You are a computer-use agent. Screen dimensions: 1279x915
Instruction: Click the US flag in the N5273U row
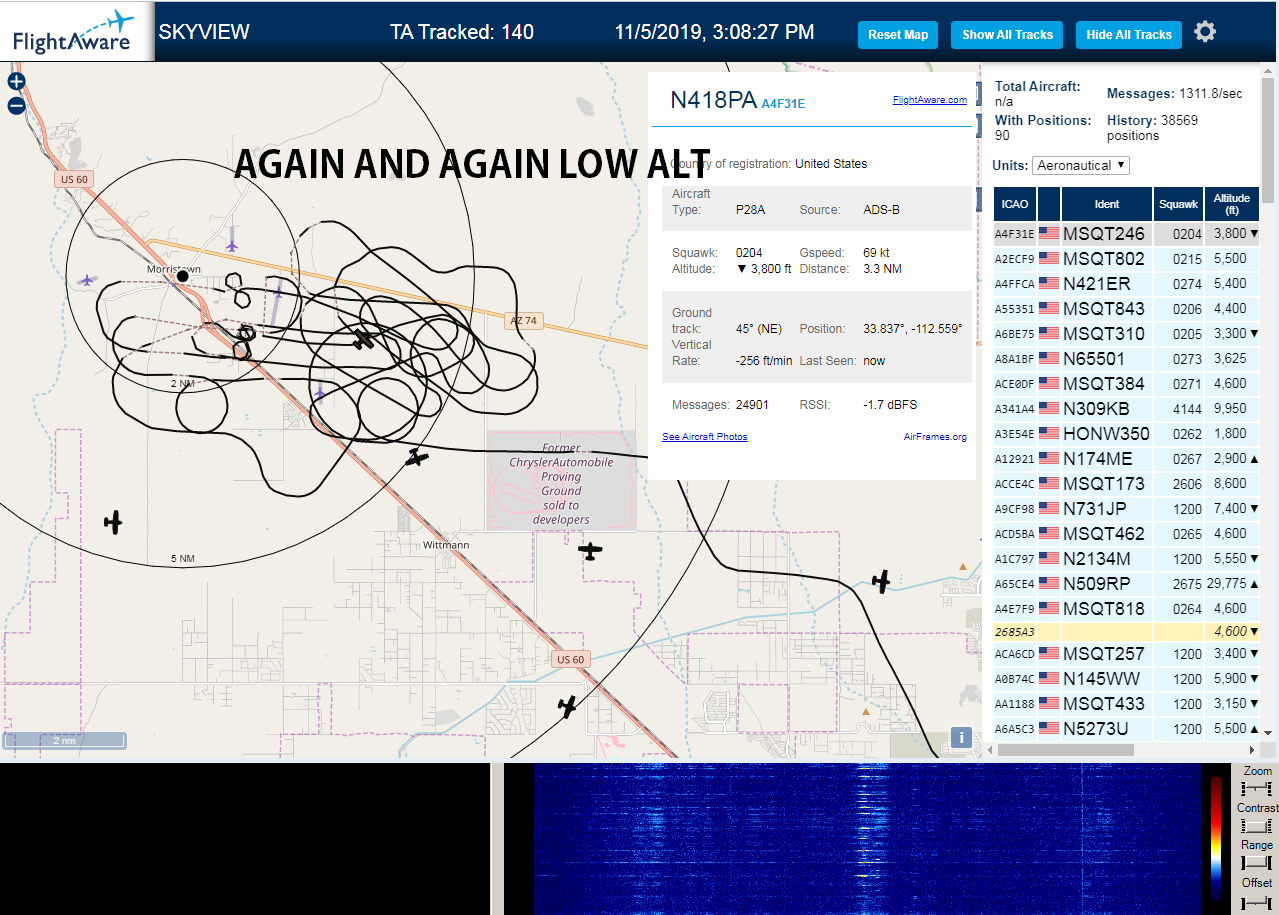click(x=1049, y=729)
